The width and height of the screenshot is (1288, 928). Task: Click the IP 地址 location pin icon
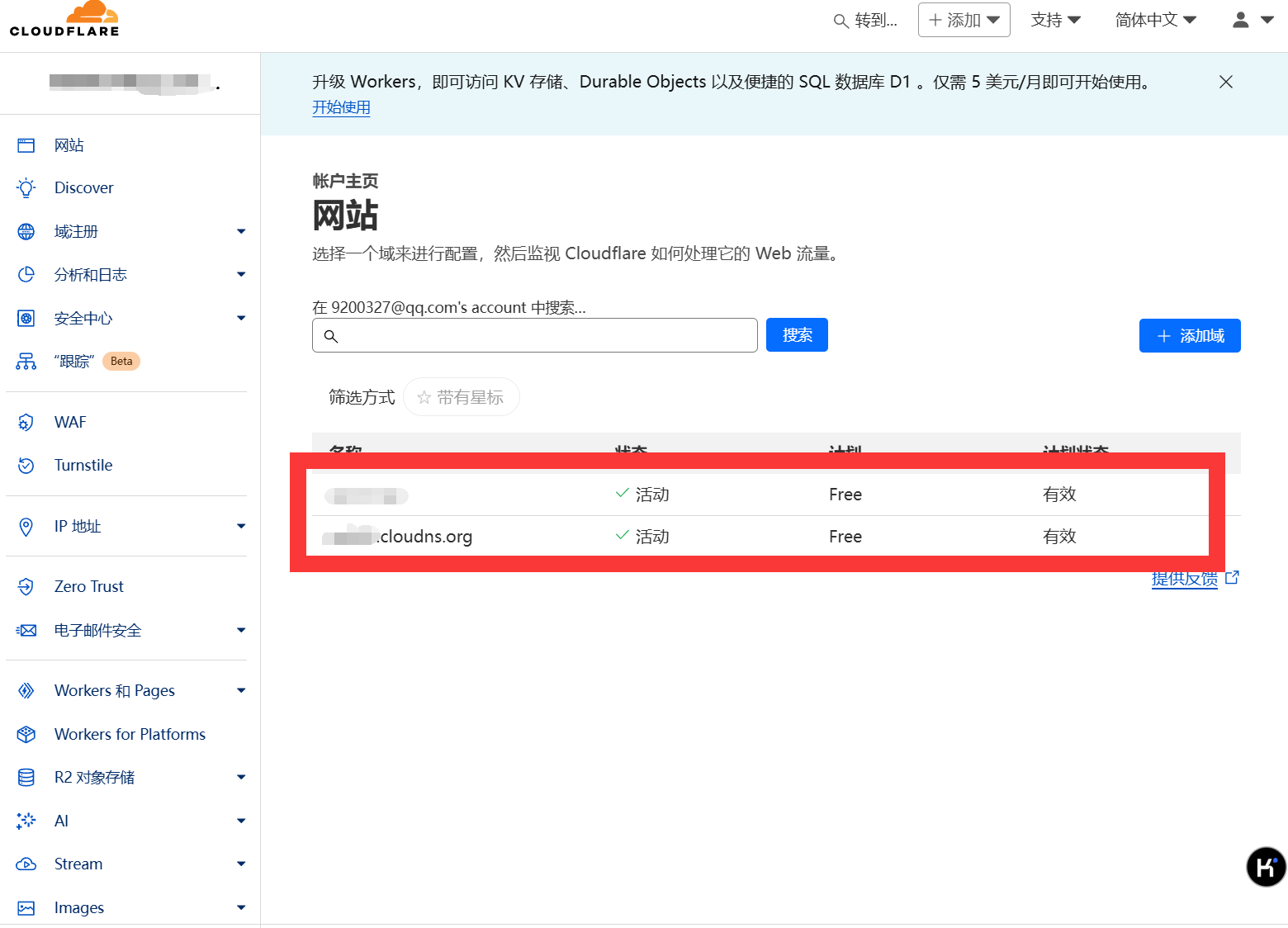(x=26, y=527)
